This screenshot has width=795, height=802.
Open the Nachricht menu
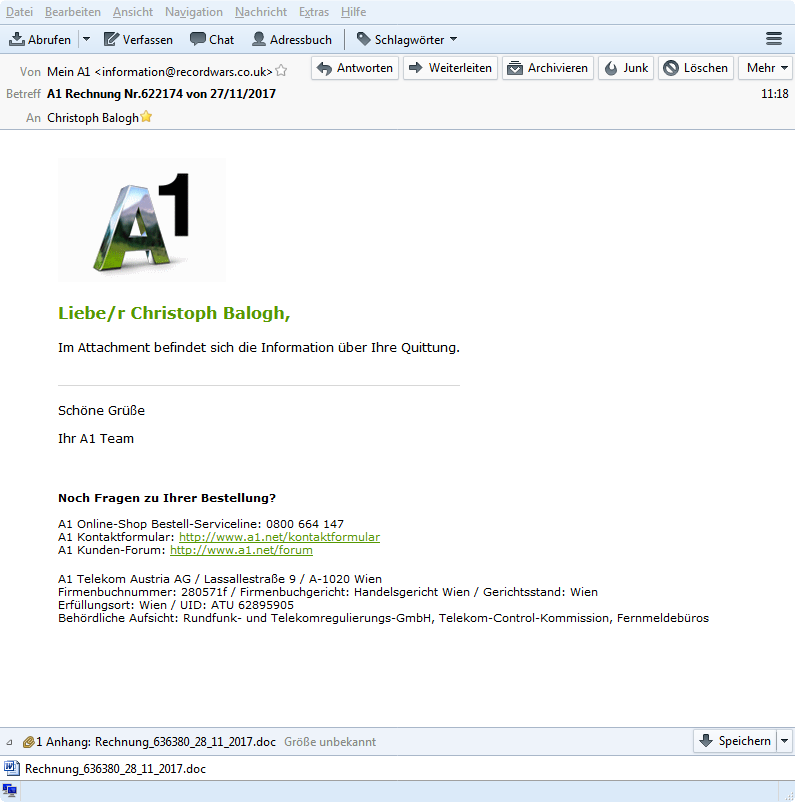(x=261, y=12)
